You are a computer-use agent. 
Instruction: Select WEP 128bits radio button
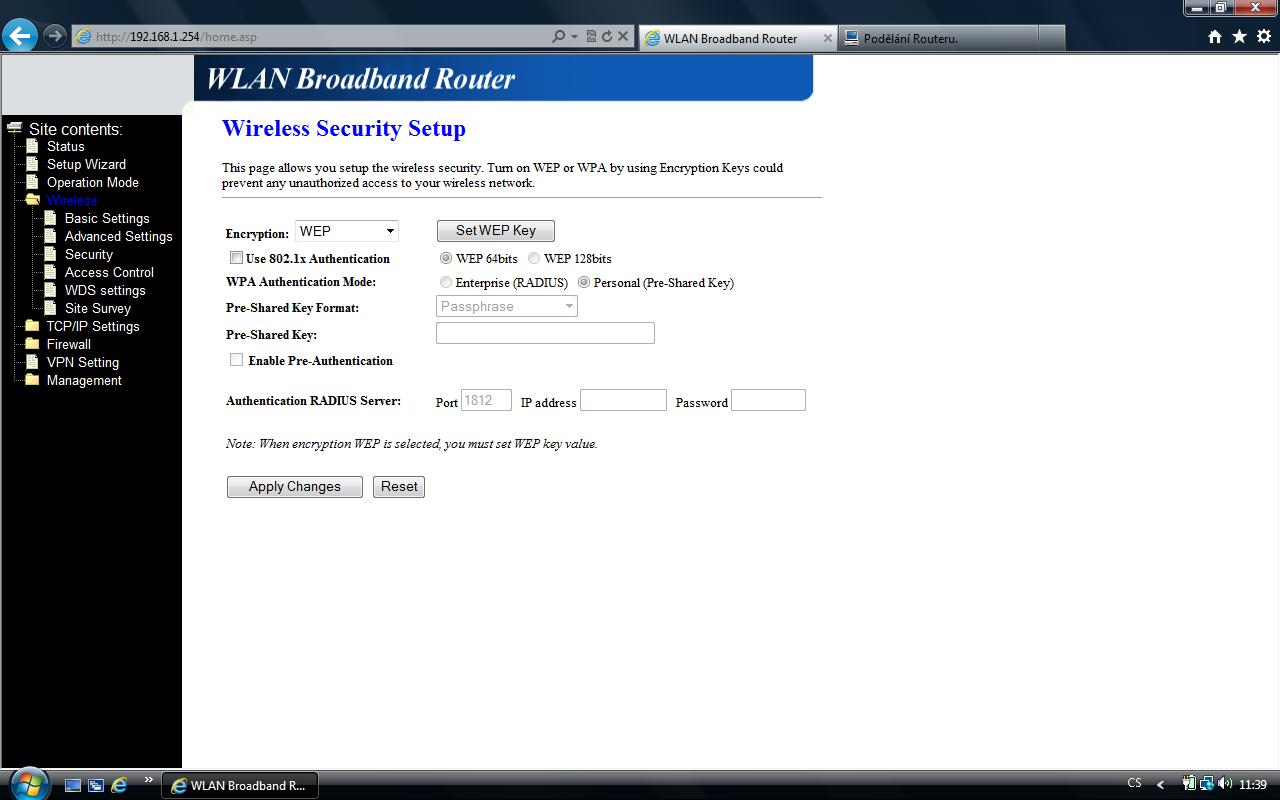(x=534, y=258)
